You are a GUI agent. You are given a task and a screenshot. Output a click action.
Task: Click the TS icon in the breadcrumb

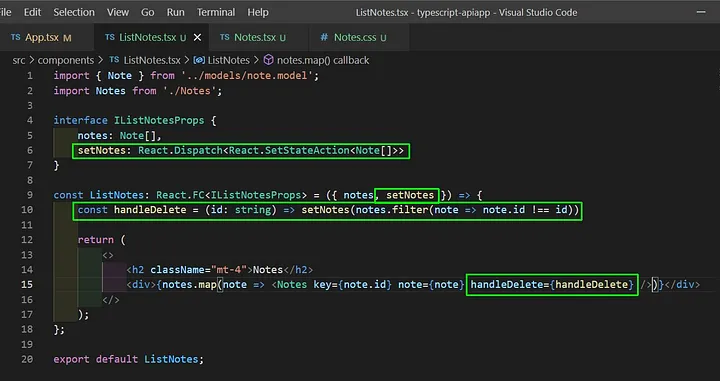114,60
